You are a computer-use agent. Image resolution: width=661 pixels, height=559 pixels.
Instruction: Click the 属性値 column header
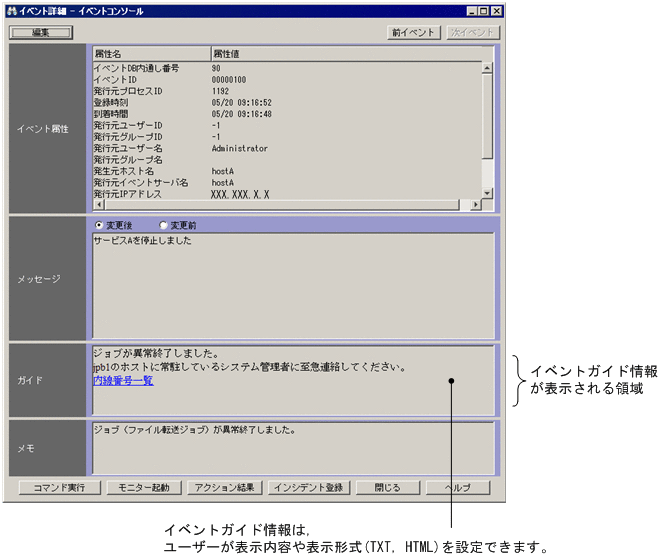pos(352,54)
